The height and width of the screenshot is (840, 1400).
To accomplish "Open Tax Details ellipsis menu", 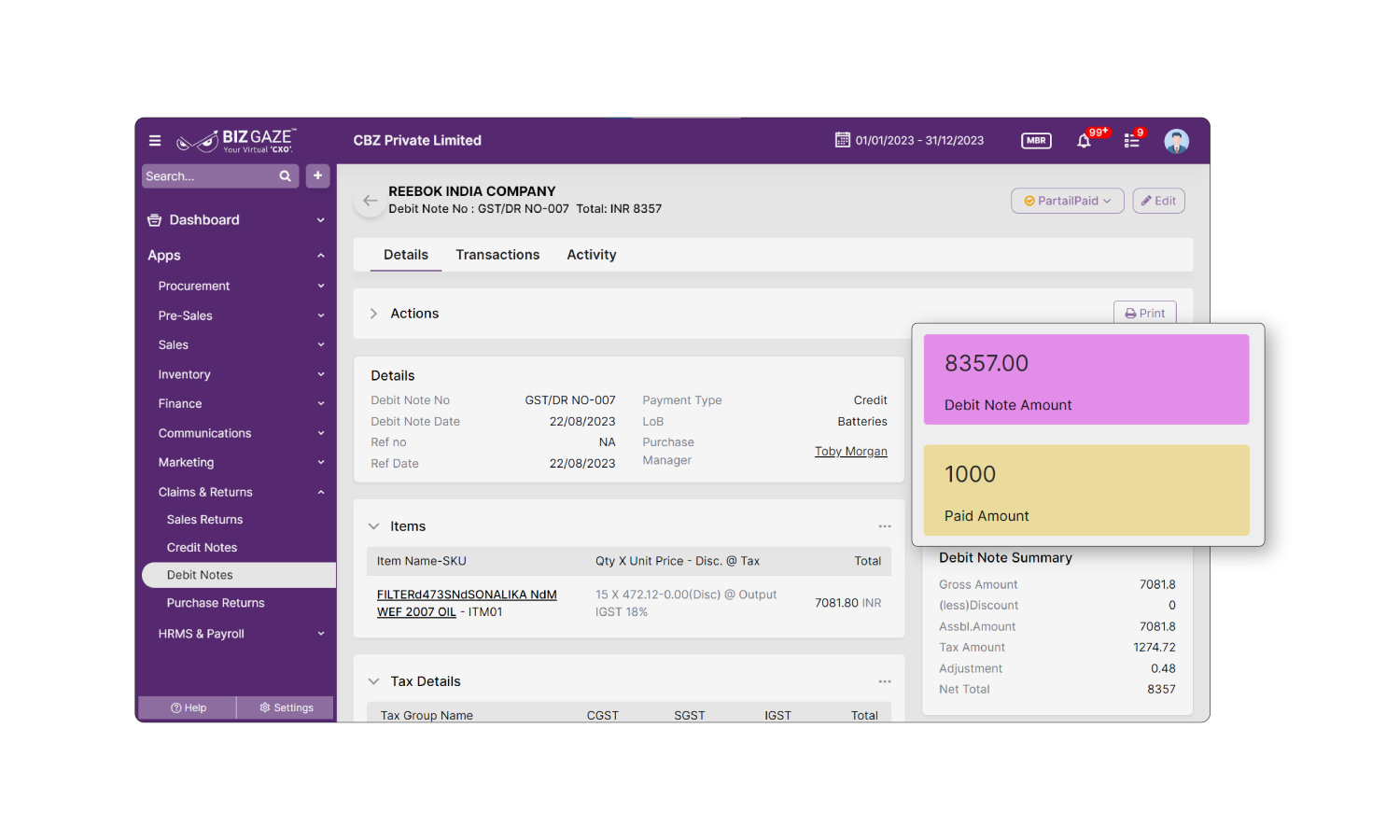I will click(x=885, y=681).
